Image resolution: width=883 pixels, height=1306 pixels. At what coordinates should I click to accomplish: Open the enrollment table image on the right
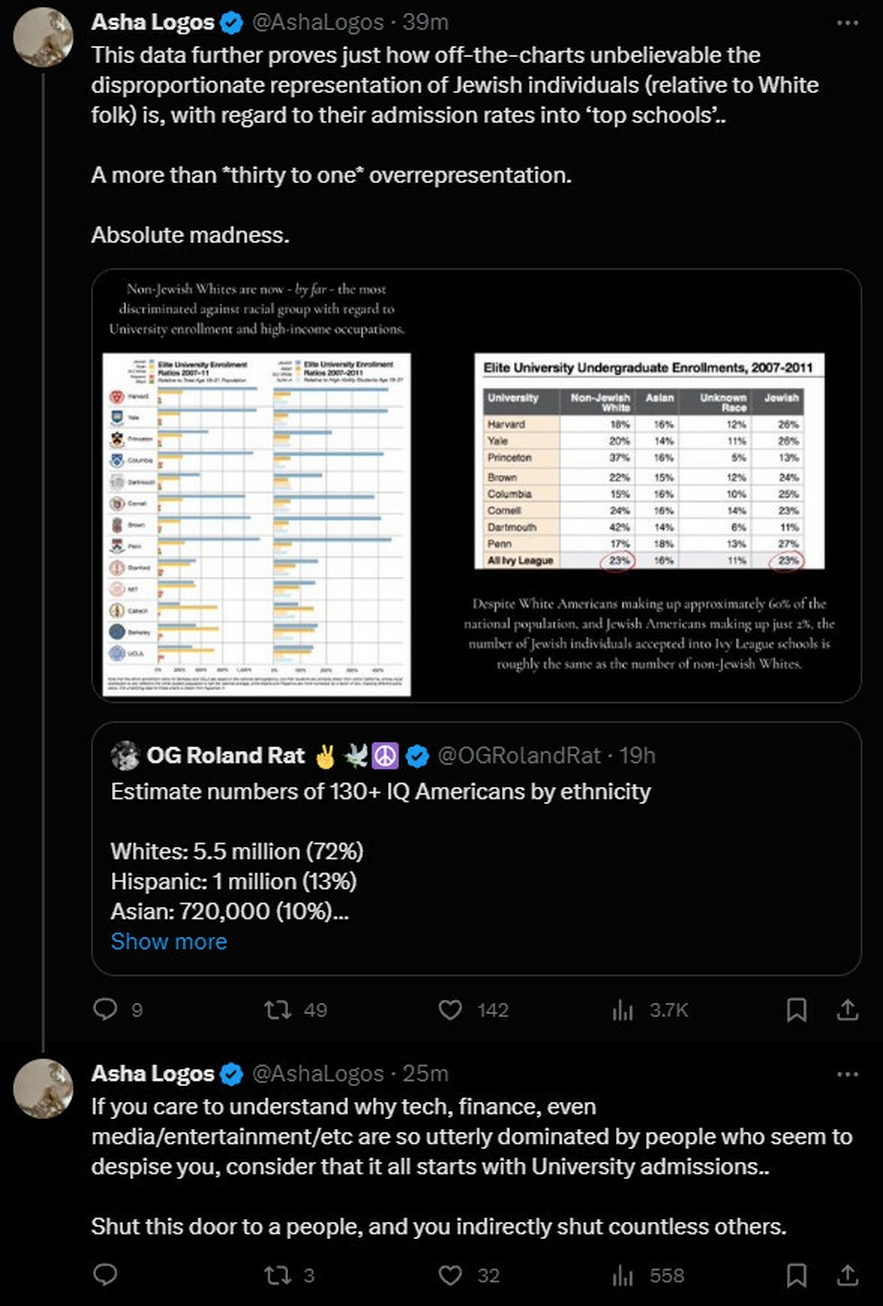pos(648,462)
